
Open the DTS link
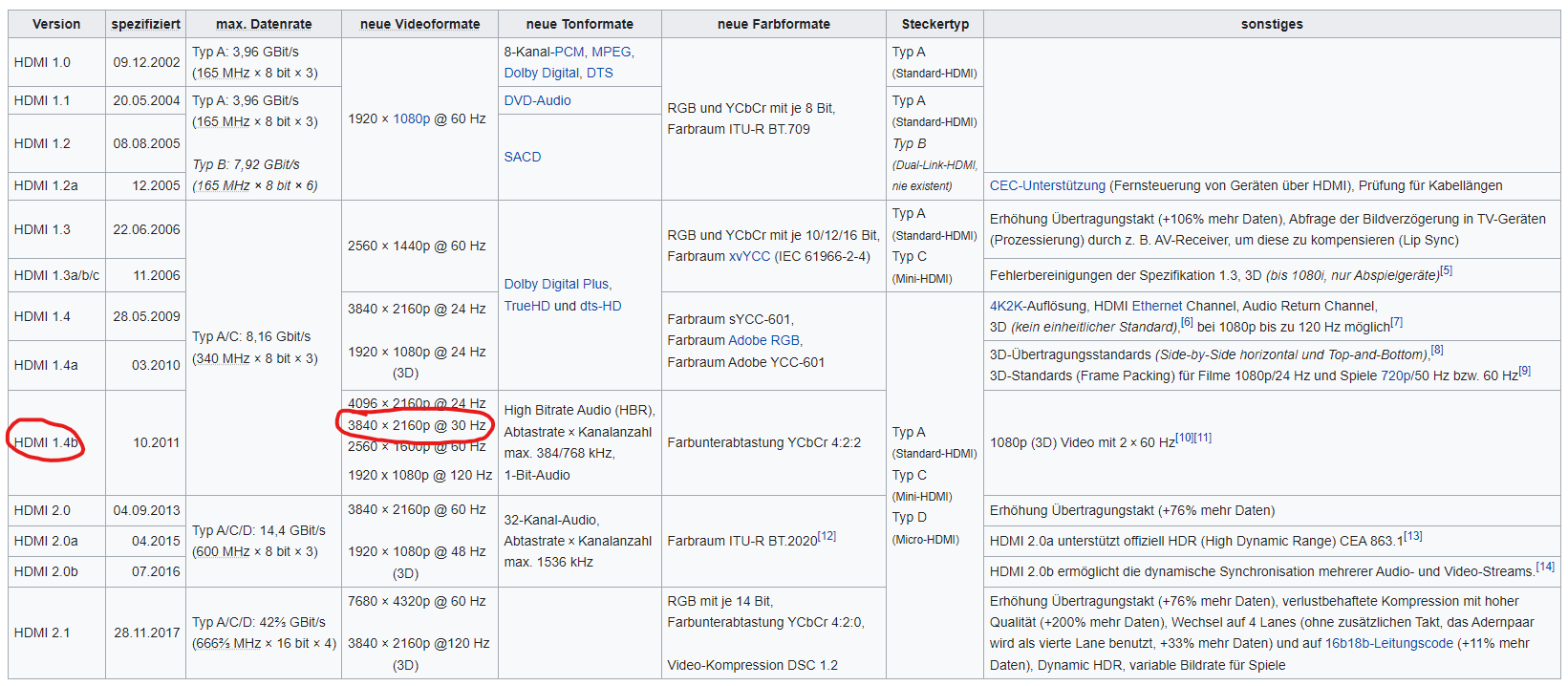pos(600,73)
